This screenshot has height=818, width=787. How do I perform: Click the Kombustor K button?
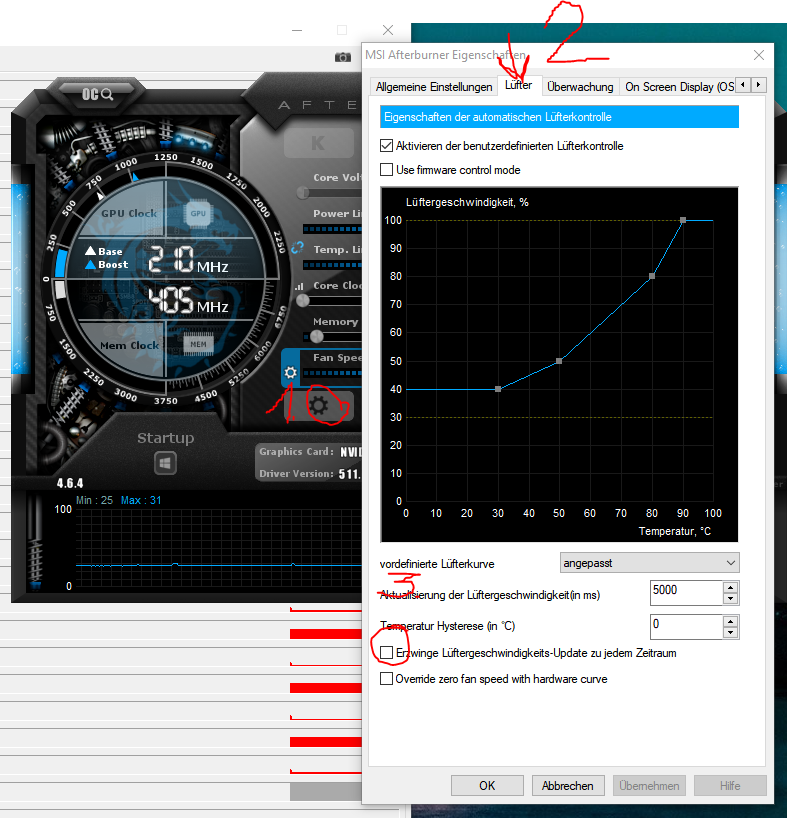(318, 143)
